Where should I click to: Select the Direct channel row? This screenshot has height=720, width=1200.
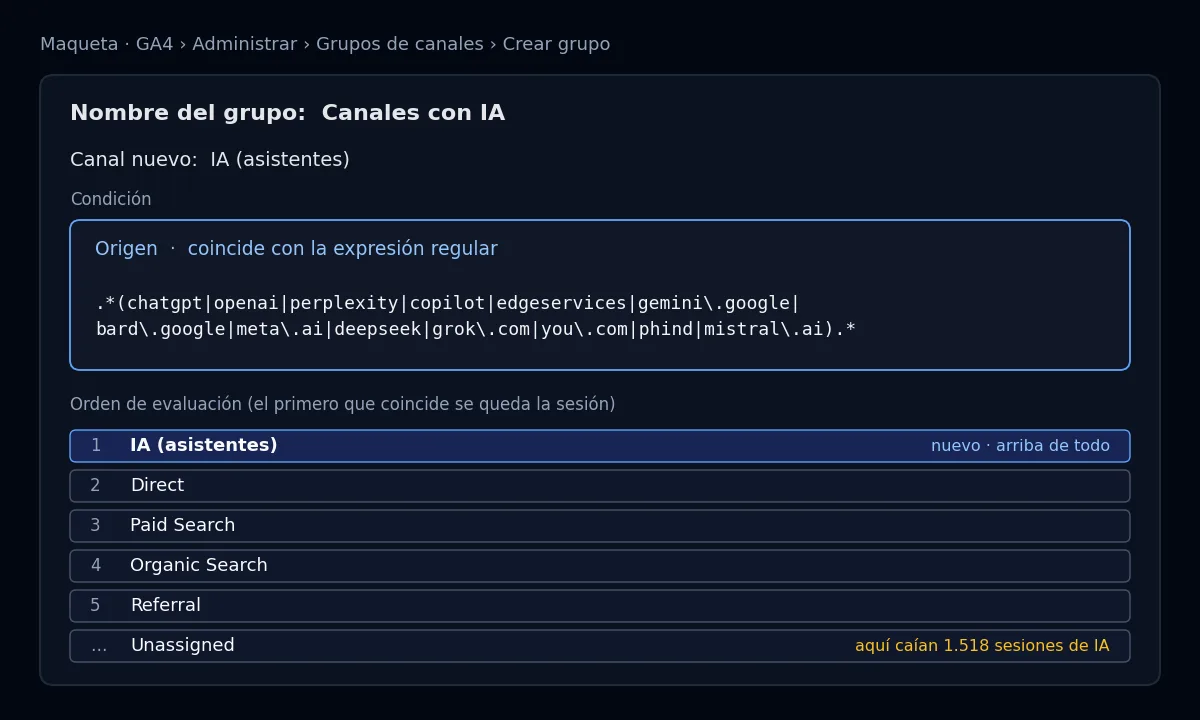(x=600, y=486)
